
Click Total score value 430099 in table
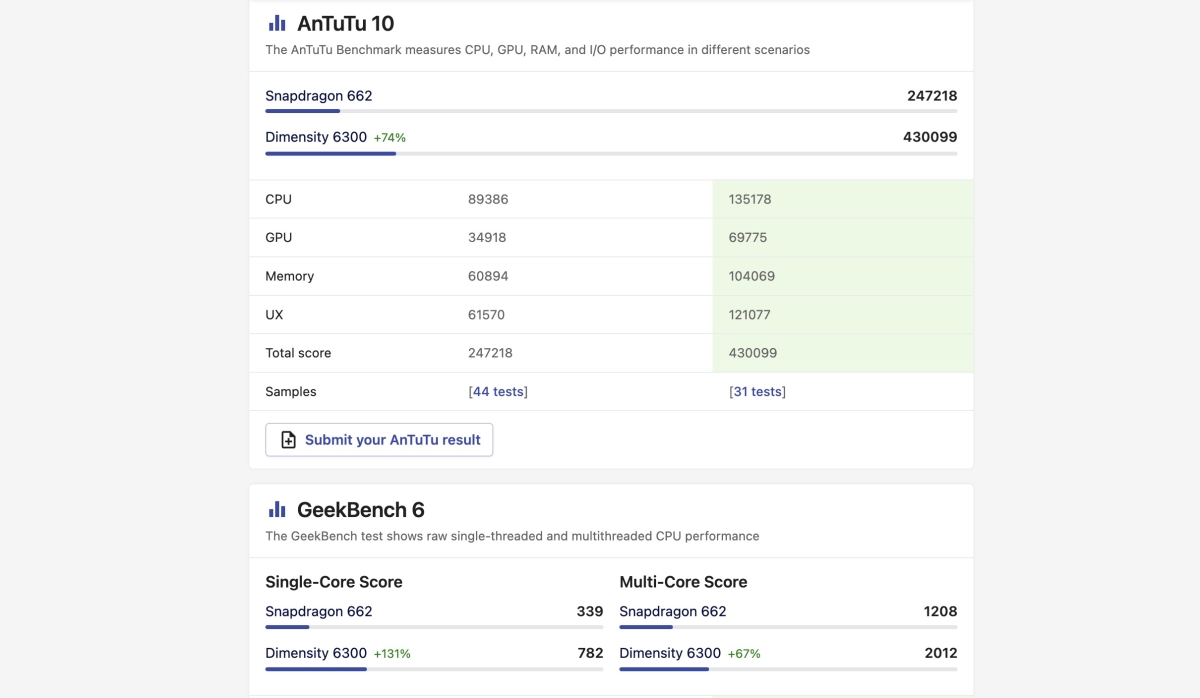point(753,353)
